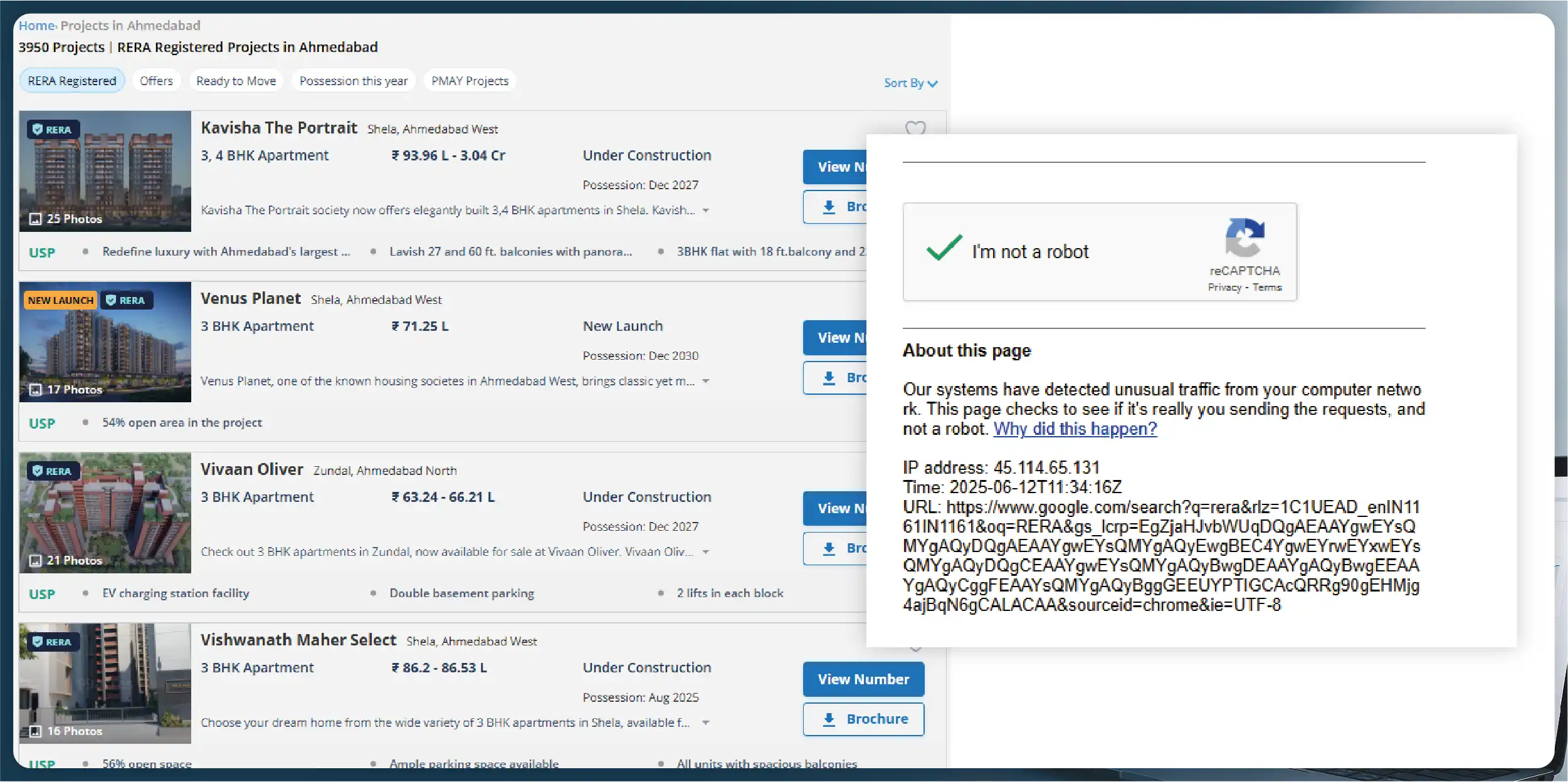Enable the Ready to Move filter
Viewport: 1568px width, 782px height.
click(236, 81)
